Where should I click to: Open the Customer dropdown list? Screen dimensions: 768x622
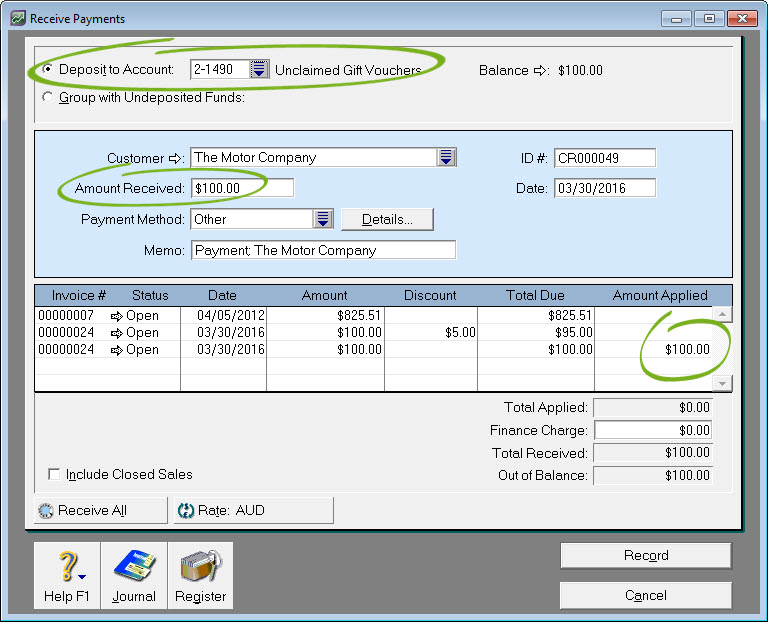click(446, 157)
